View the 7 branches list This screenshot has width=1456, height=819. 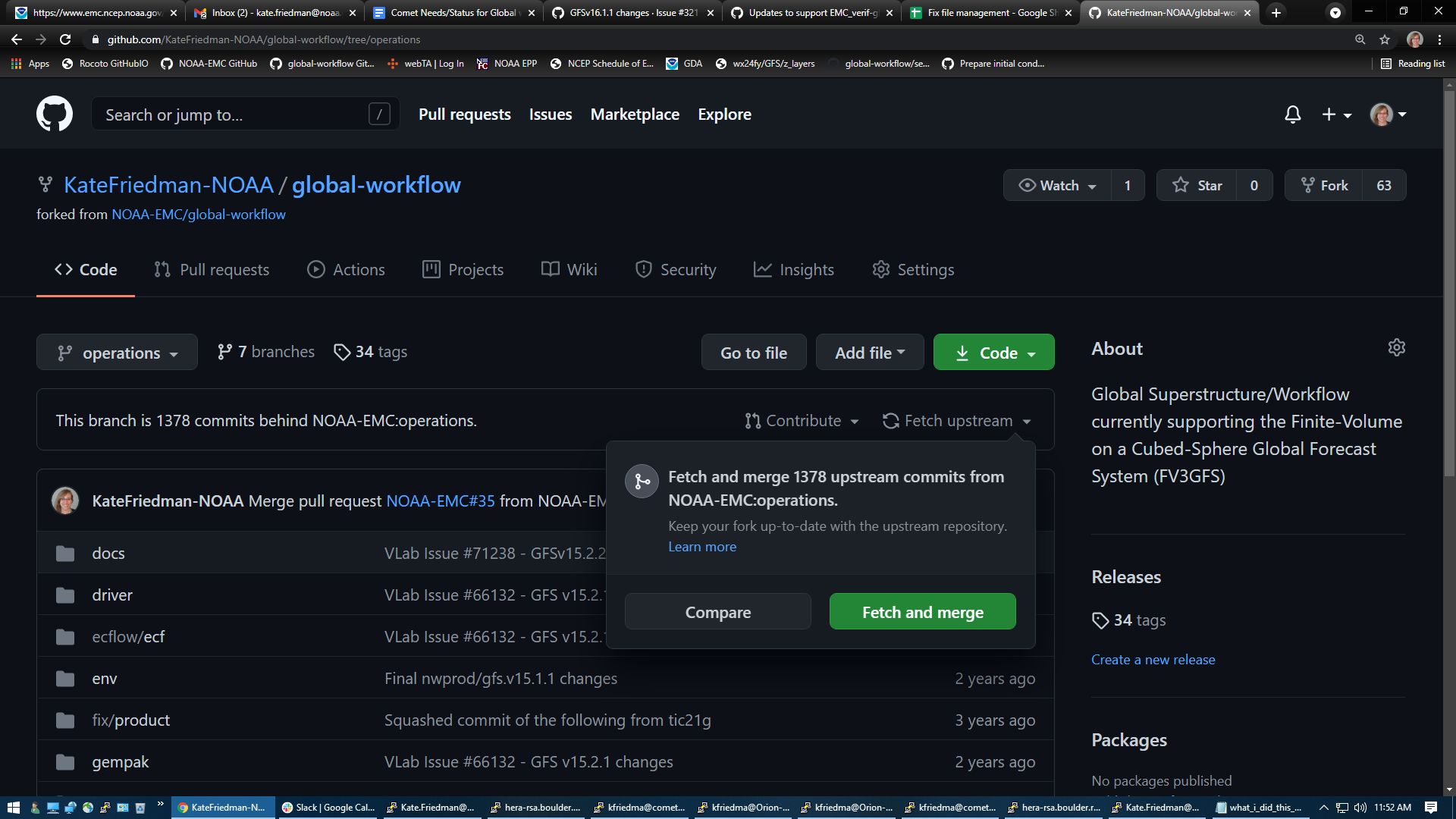click(x=265, y=352)
